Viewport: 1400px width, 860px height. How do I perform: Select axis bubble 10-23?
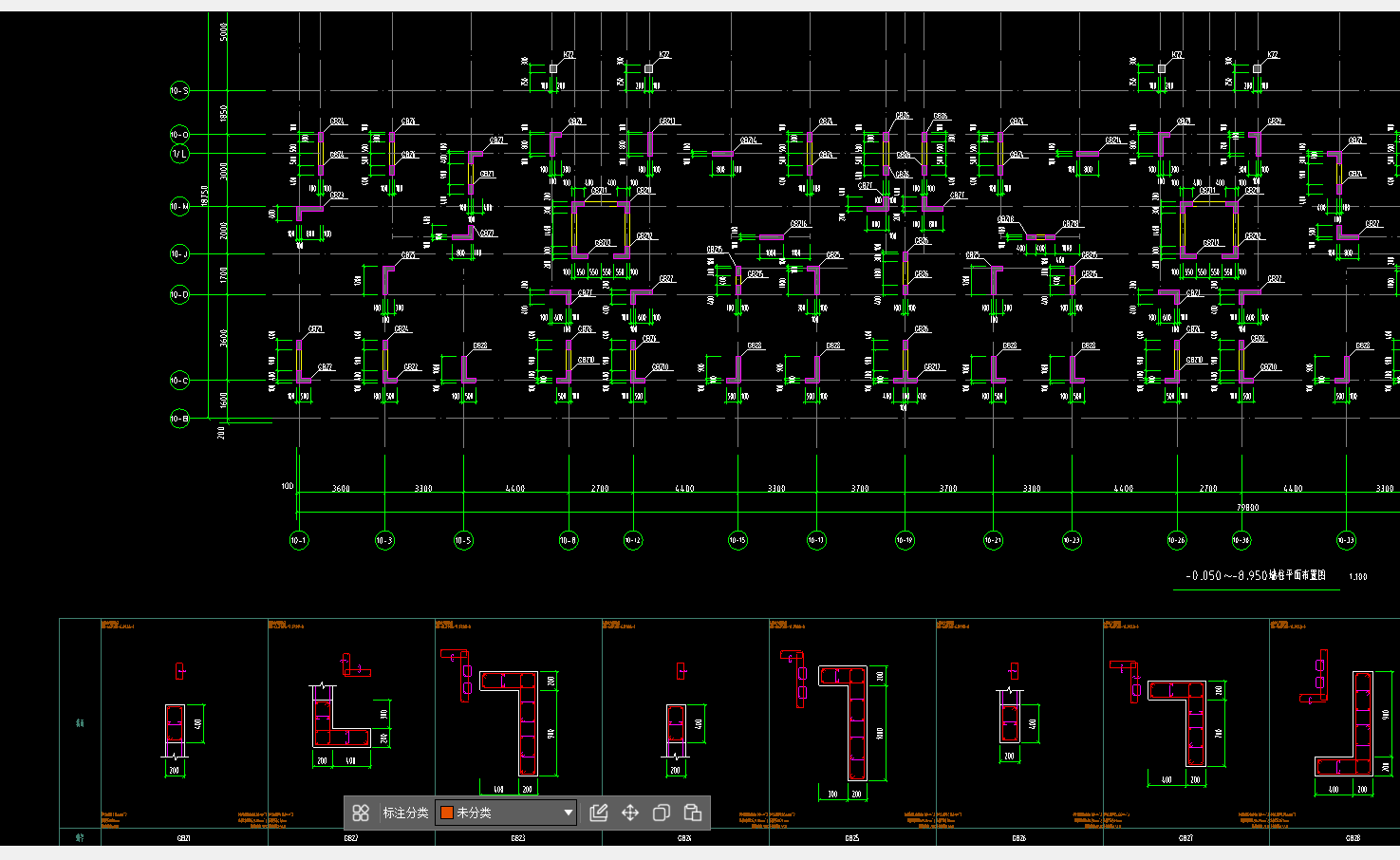click(x=1072, y=540)
